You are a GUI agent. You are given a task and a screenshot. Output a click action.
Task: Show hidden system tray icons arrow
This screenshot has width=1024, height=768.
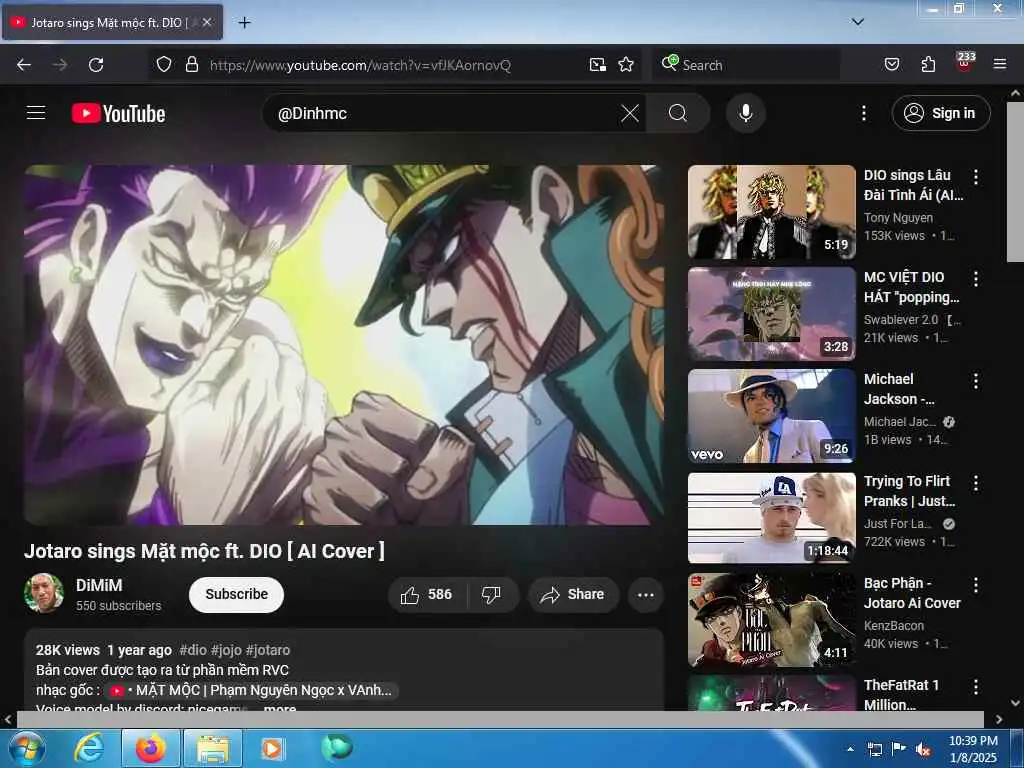click(x=850, y=749)
